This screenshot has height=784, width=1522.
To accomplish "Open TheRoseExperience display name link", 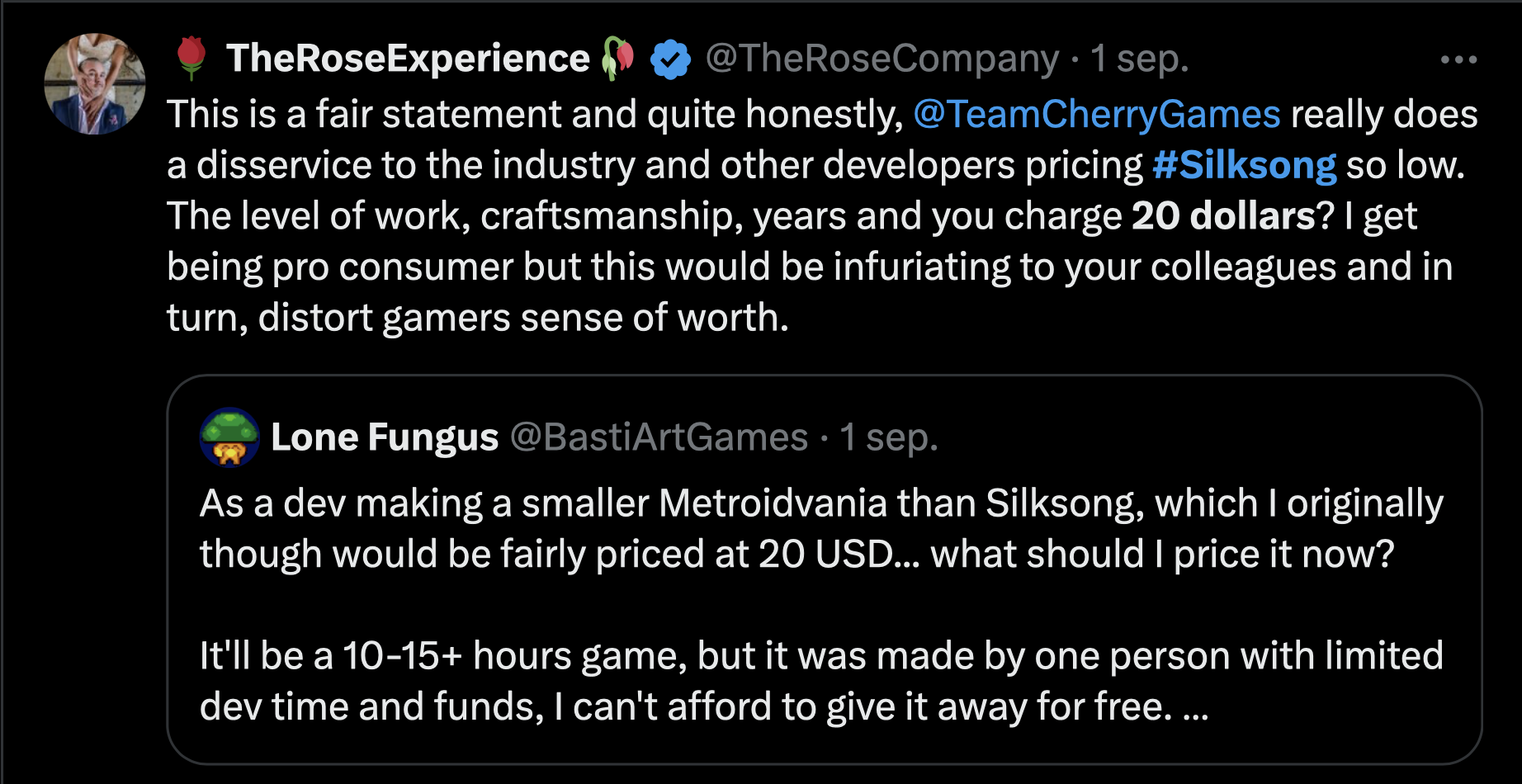I will tap(408, 59).
